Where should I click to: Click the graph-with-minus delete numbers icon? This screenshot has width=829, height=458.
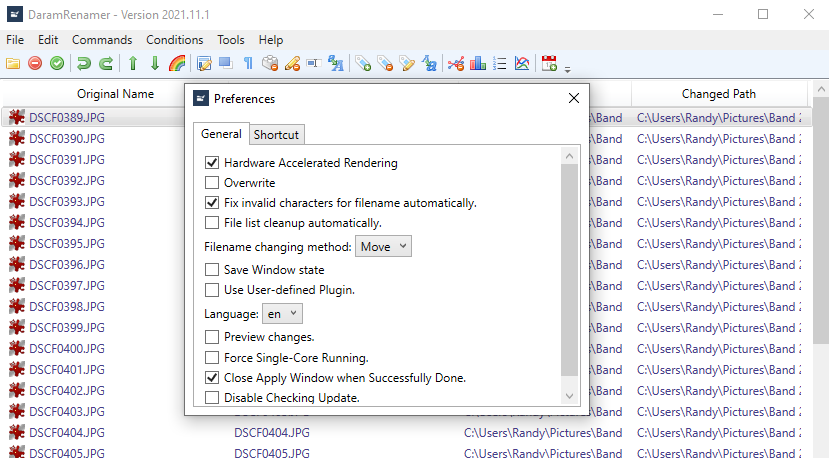click(x=456, y=64)
